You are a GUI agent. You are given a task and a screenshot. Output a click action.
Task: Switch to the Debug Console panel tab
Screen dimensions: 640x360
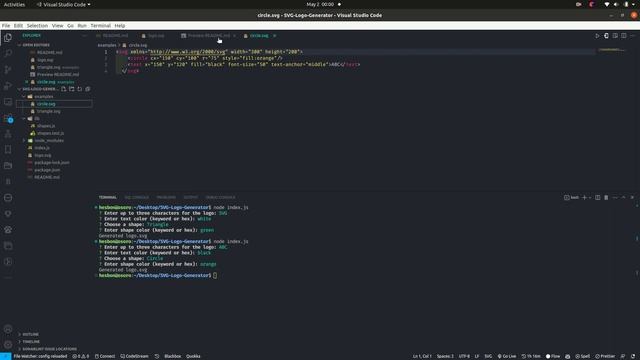click(220, 198)
